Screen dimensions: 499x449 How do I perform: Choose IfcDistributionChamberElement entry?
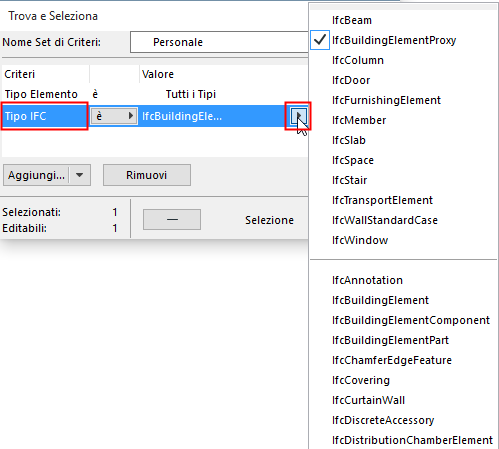403,440
